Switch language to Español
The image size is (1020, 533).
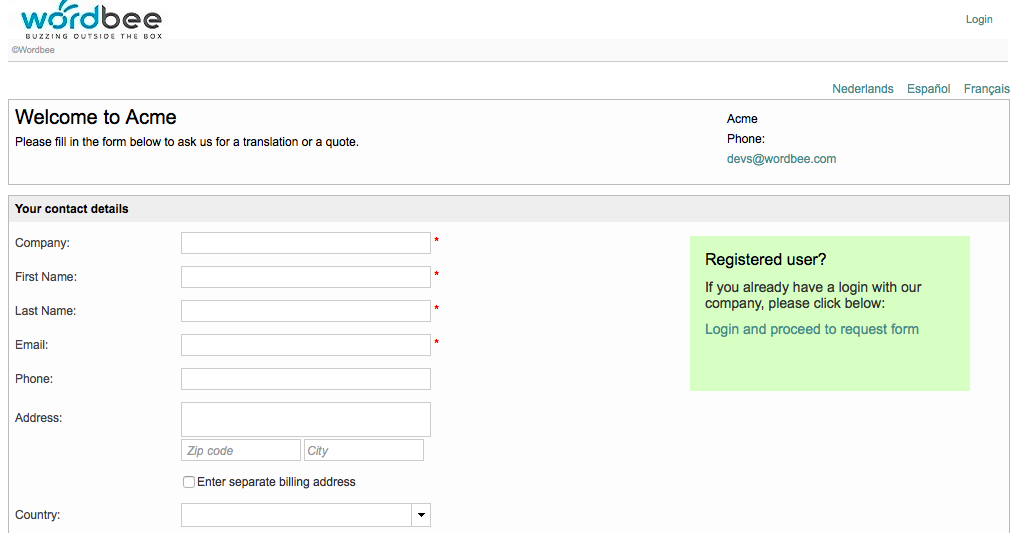[x=928, y=89]
